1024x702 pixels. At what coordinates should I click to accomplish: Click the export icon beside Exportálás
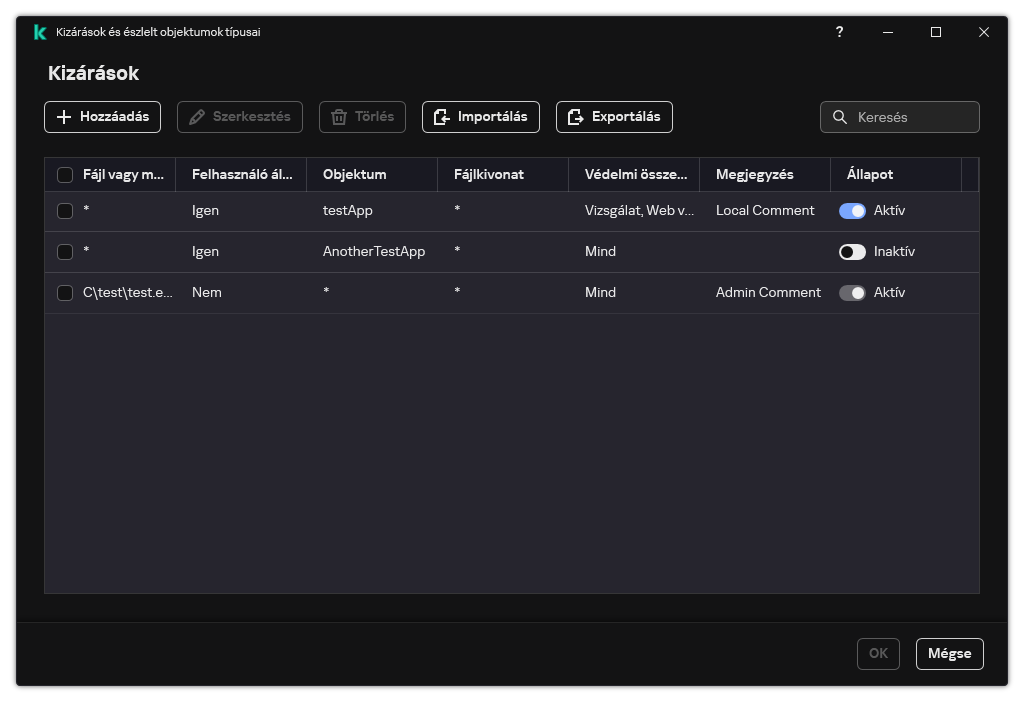576,117
